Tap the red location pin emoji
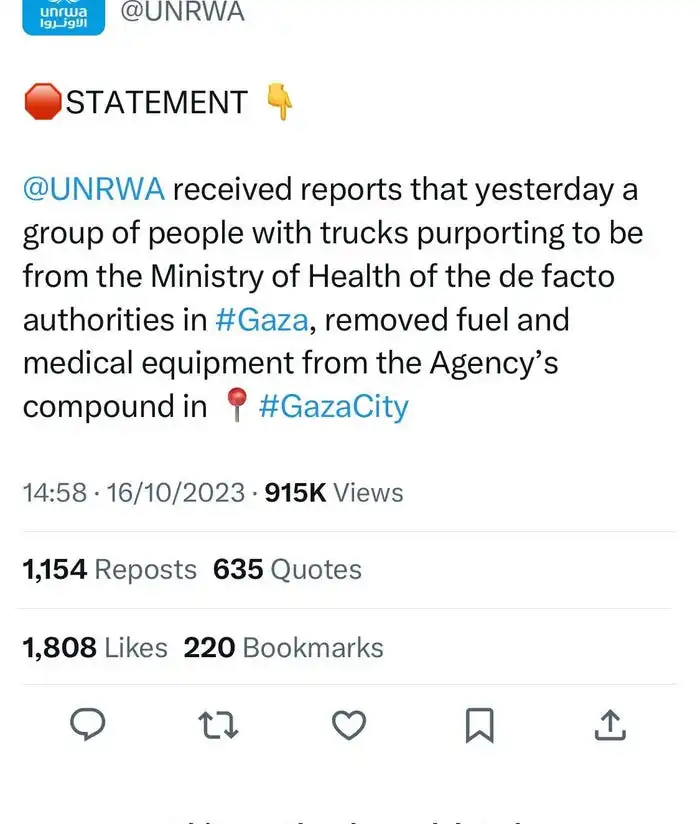This screenshot has width=700, height=824. coord(236,407)
